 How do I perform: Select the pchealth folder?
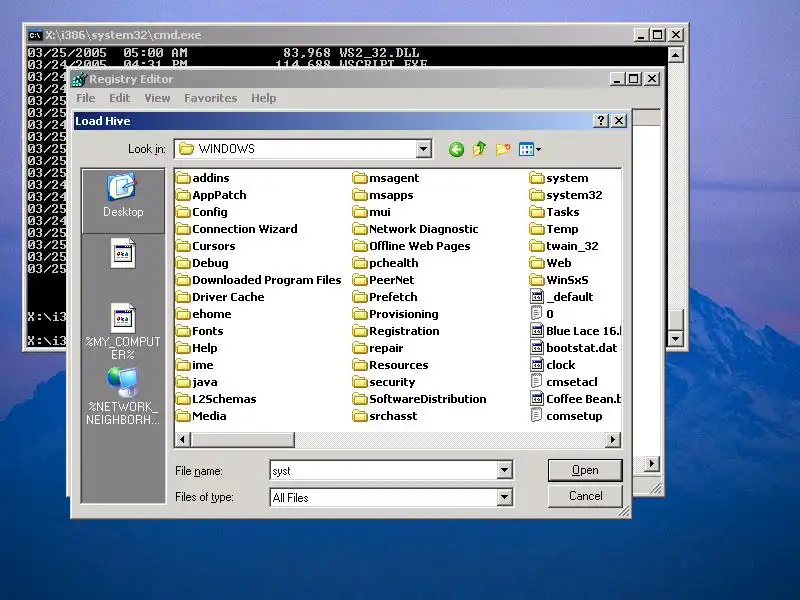386,263
